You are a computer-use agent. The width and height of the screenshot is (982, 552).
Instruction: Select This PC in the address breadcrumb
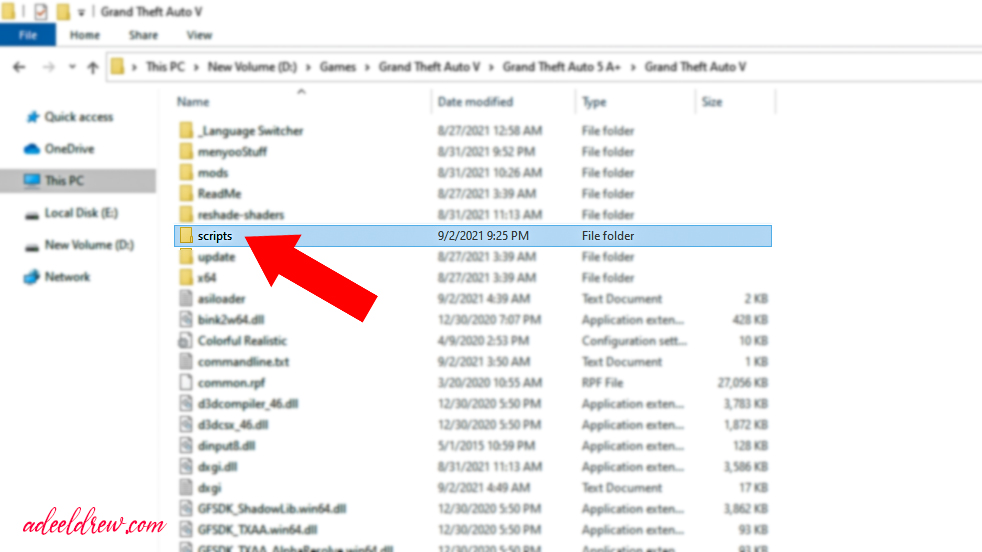165,66
